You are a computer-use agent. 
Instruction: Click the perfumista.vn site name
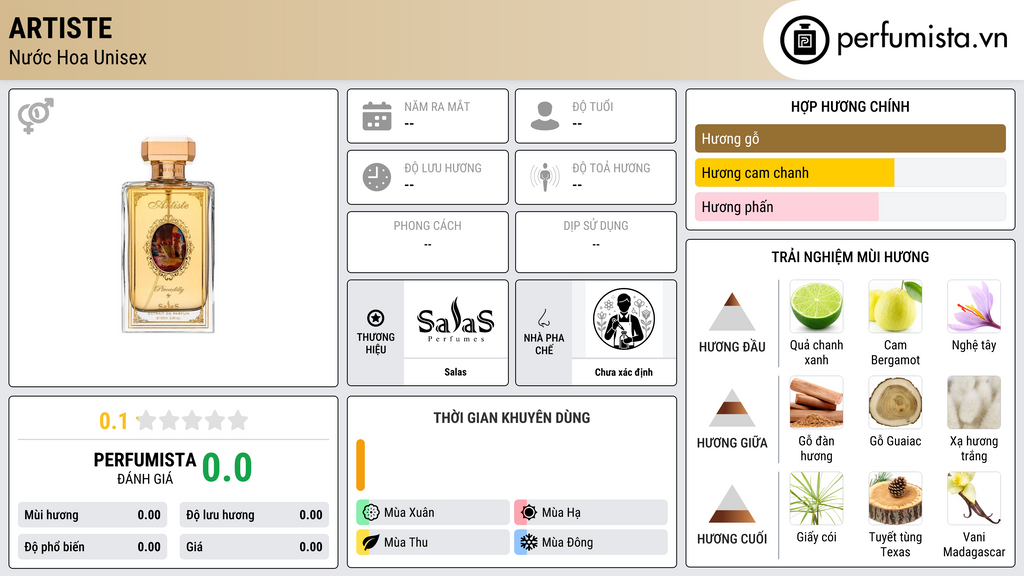coord(922,39)
